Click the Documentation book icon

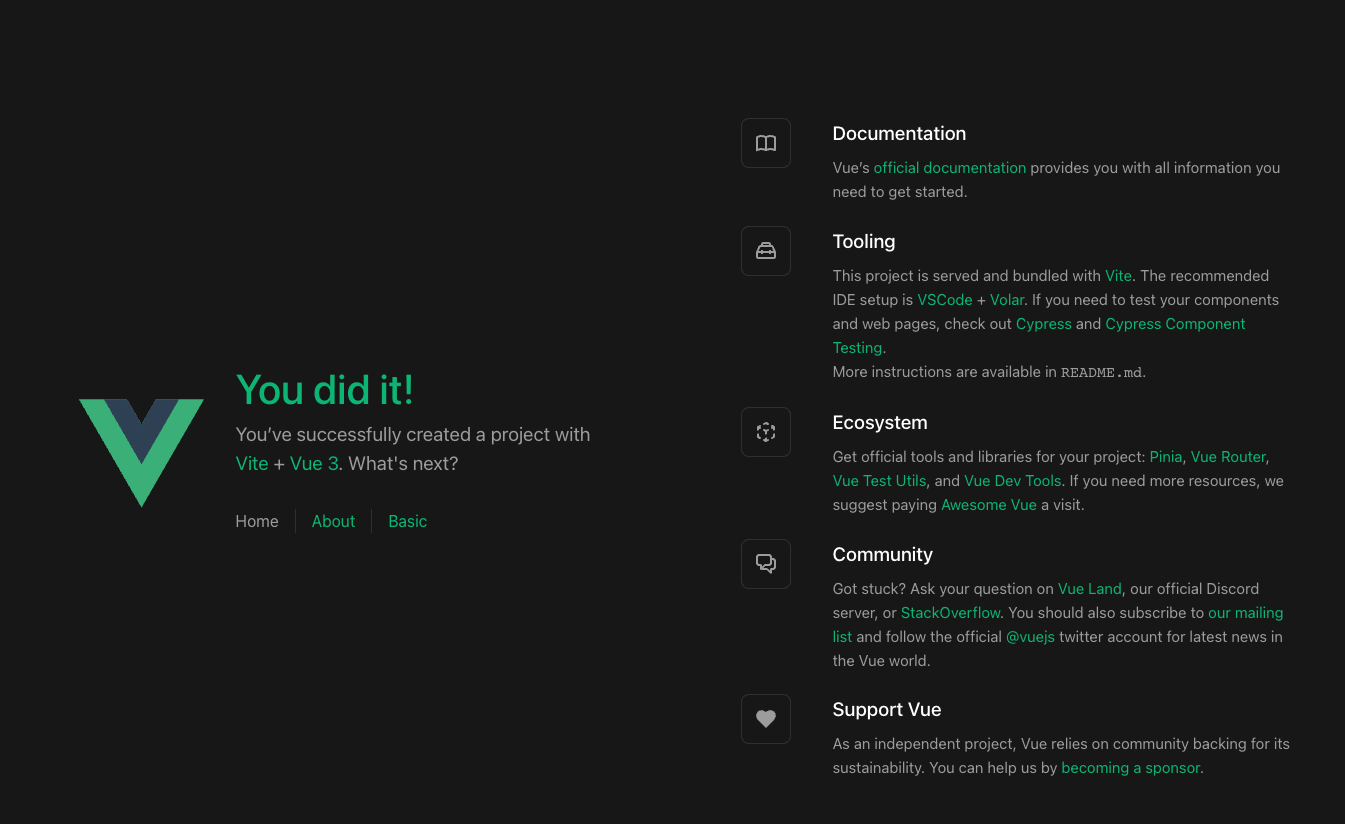(765, 143)
